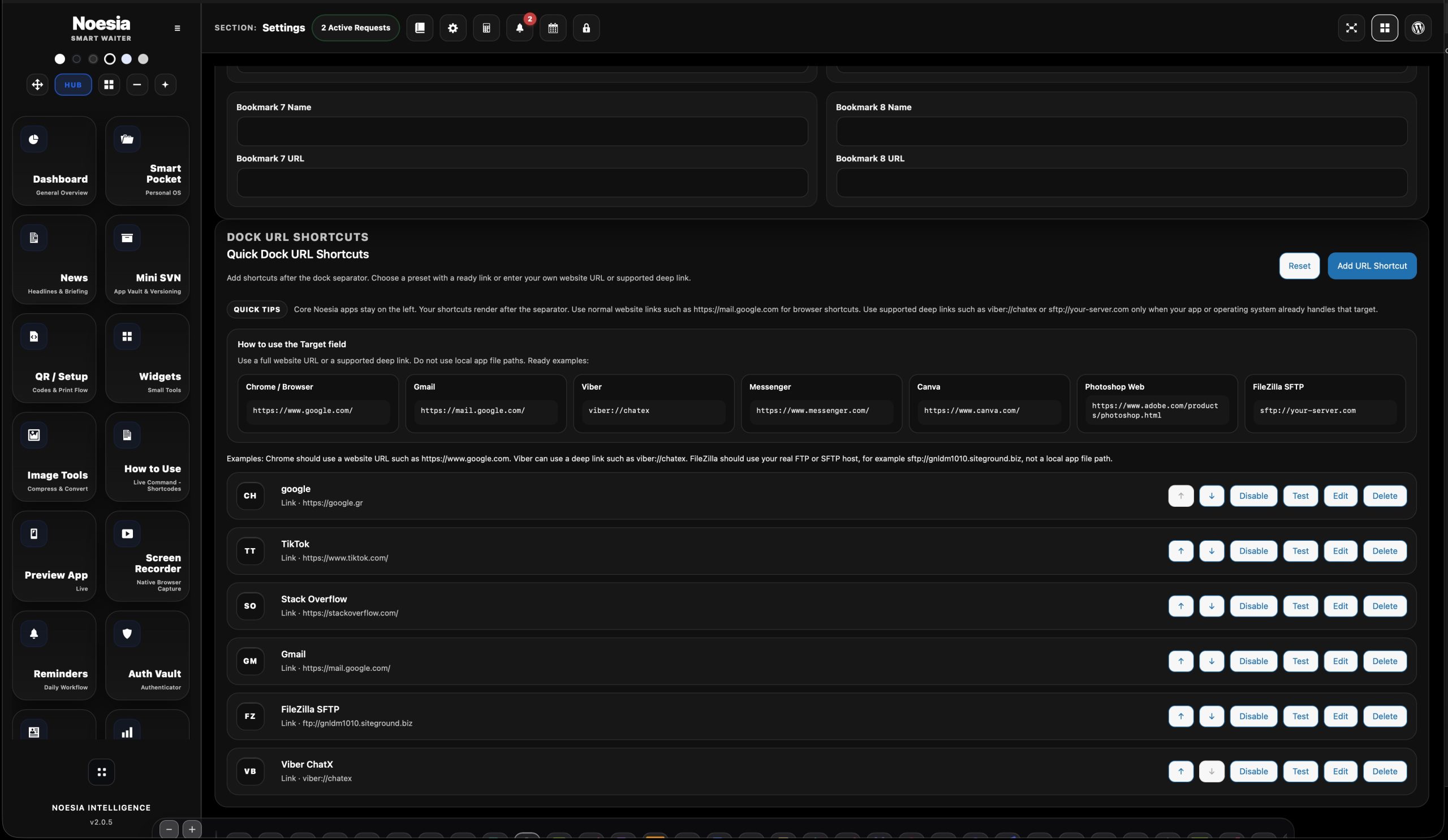Click the sparkle plus icon in sidebar

click(x=165, y=84)
